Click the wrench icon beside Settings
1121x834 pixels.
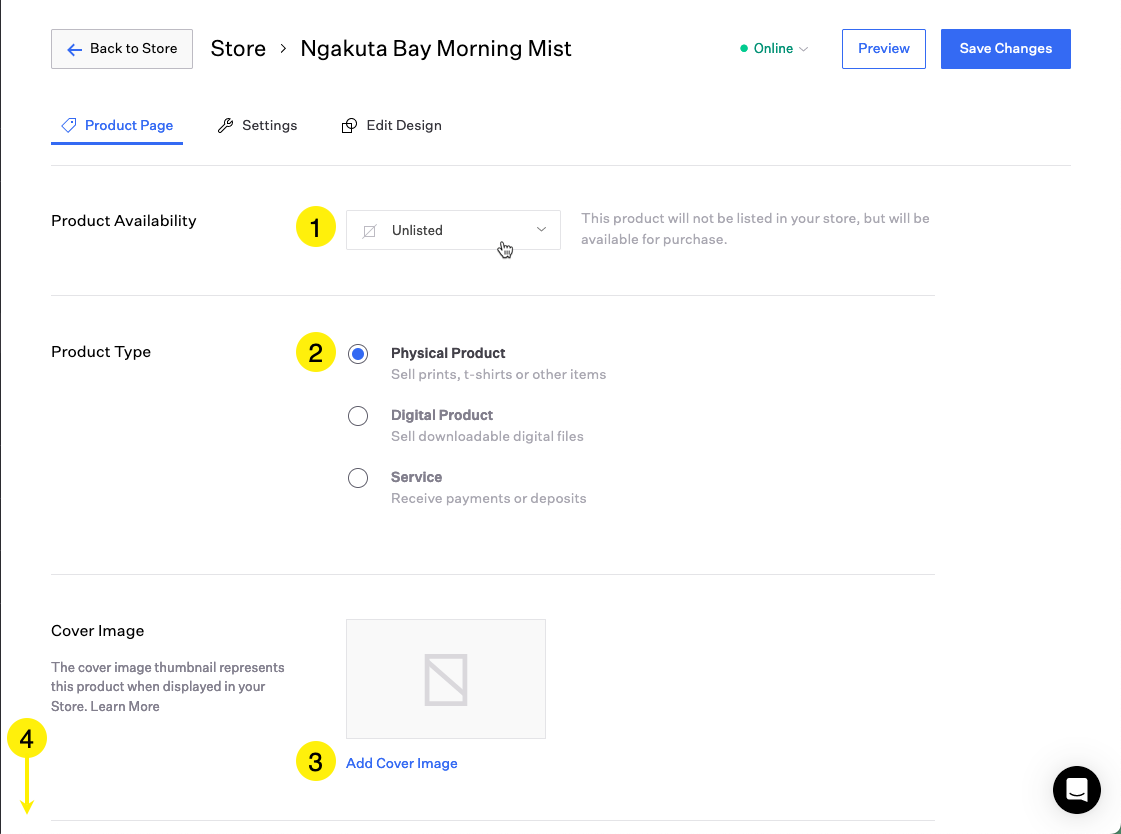[225, 125]
